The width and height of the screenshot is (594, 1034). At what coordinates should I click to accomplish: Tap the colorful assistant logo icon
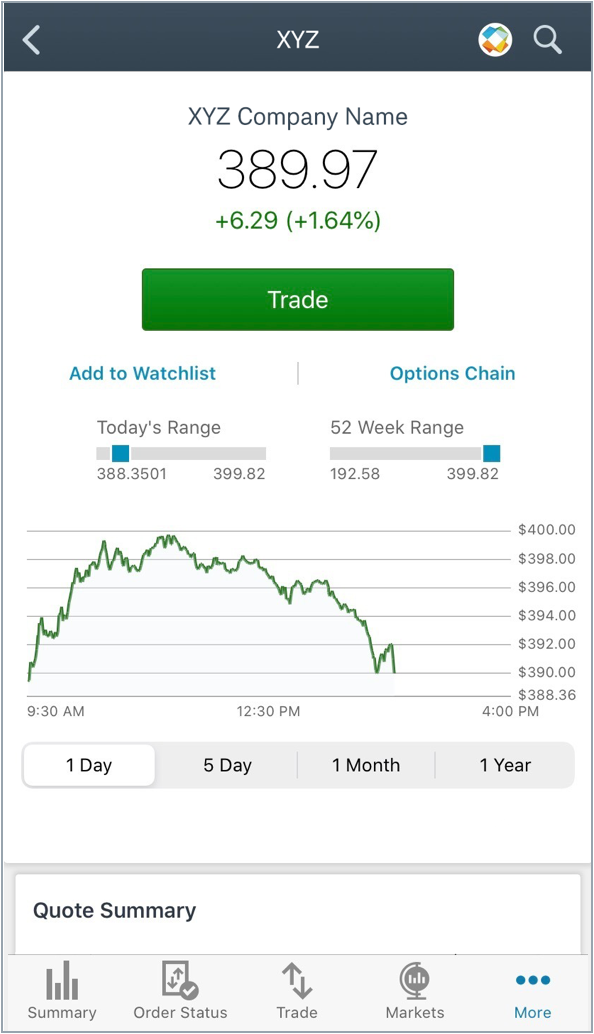tap(494, 40)
